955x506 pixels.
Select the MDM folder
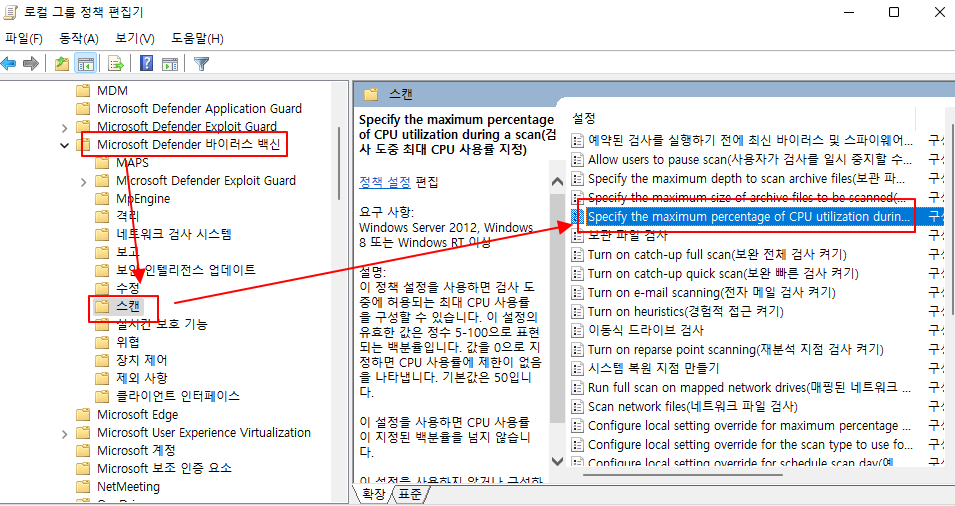point(102,91)
